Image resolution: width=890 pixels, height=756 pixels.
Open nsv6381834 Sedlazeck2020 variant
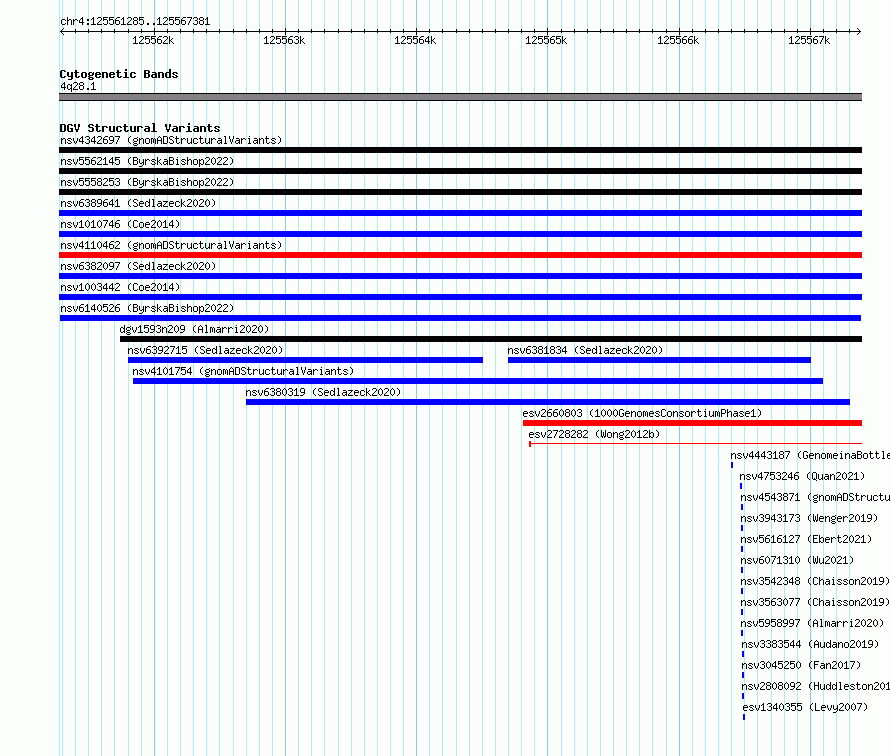point(585,350)
